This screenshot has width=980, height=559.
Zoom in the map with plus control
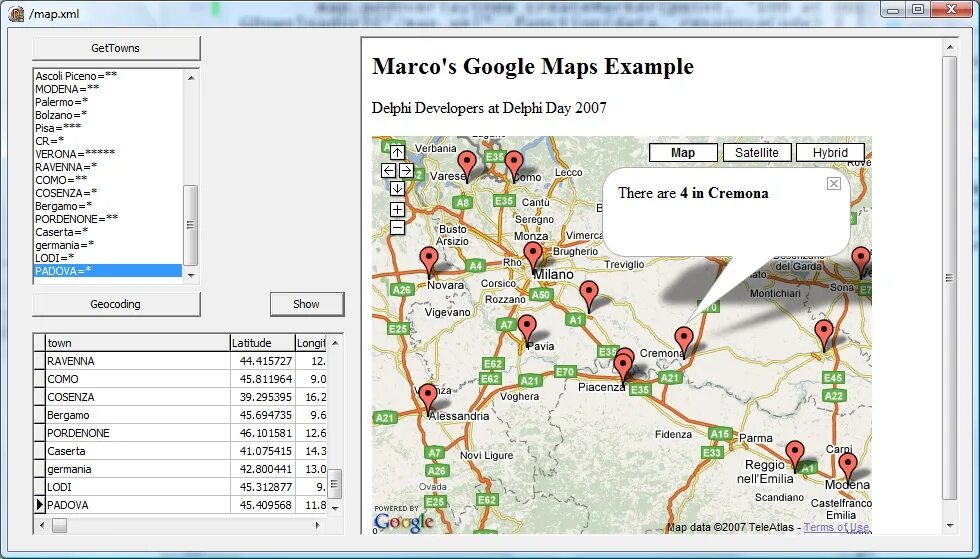coord(398,209)
